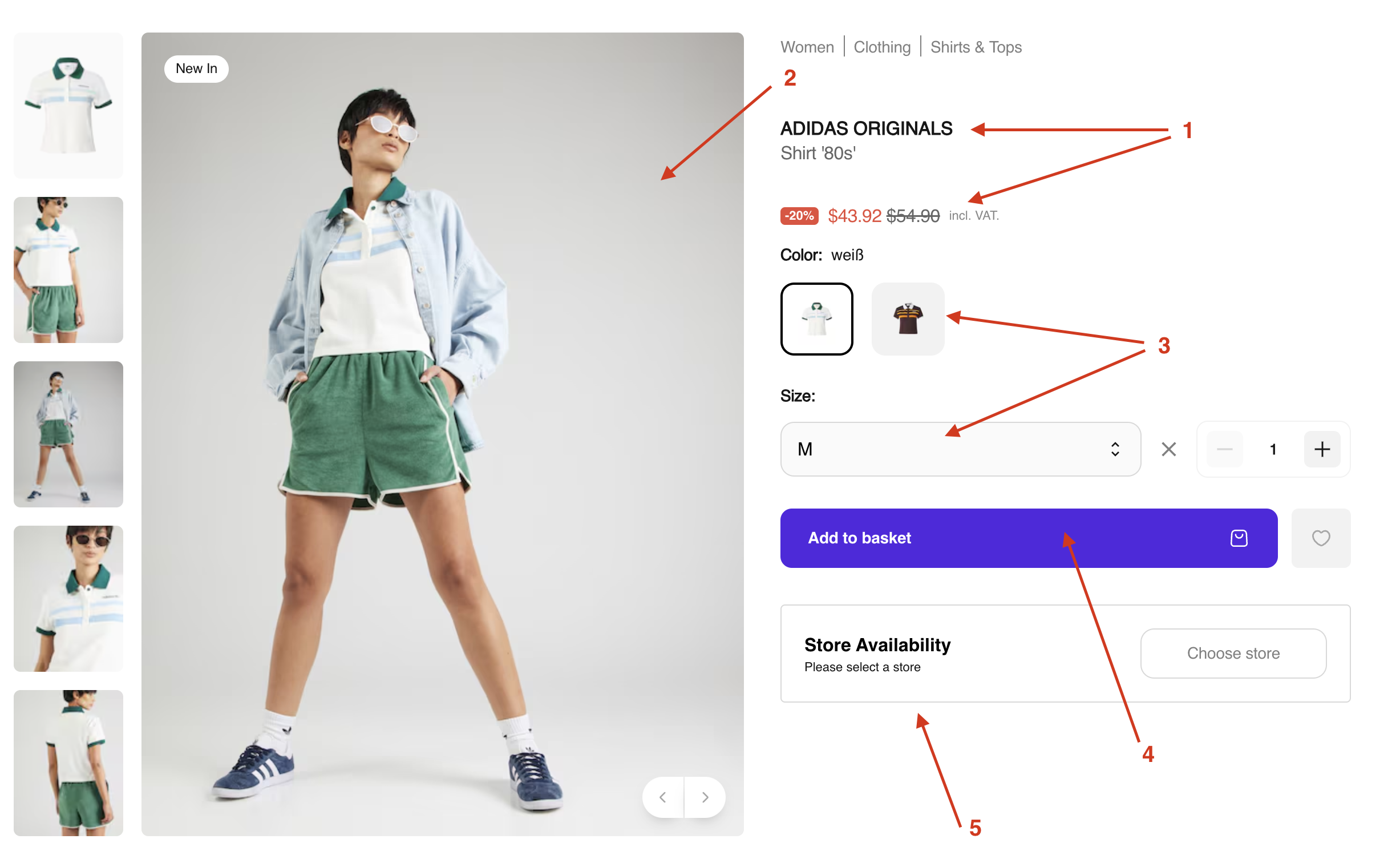Select the brown striped shirt color swatch
Image resolution: width=1400 pixels, height=855 pixels.
(x=908, y=319)
